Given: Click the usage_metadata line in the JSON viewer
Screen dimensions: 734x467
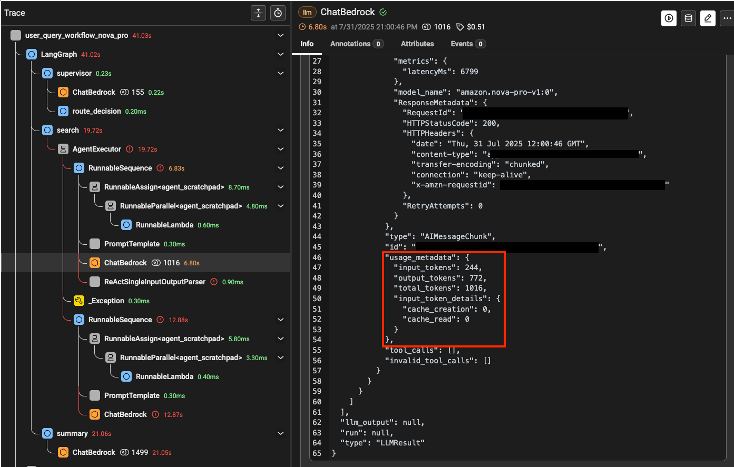Looking at the screenshot, I should [x=421, y=257].
